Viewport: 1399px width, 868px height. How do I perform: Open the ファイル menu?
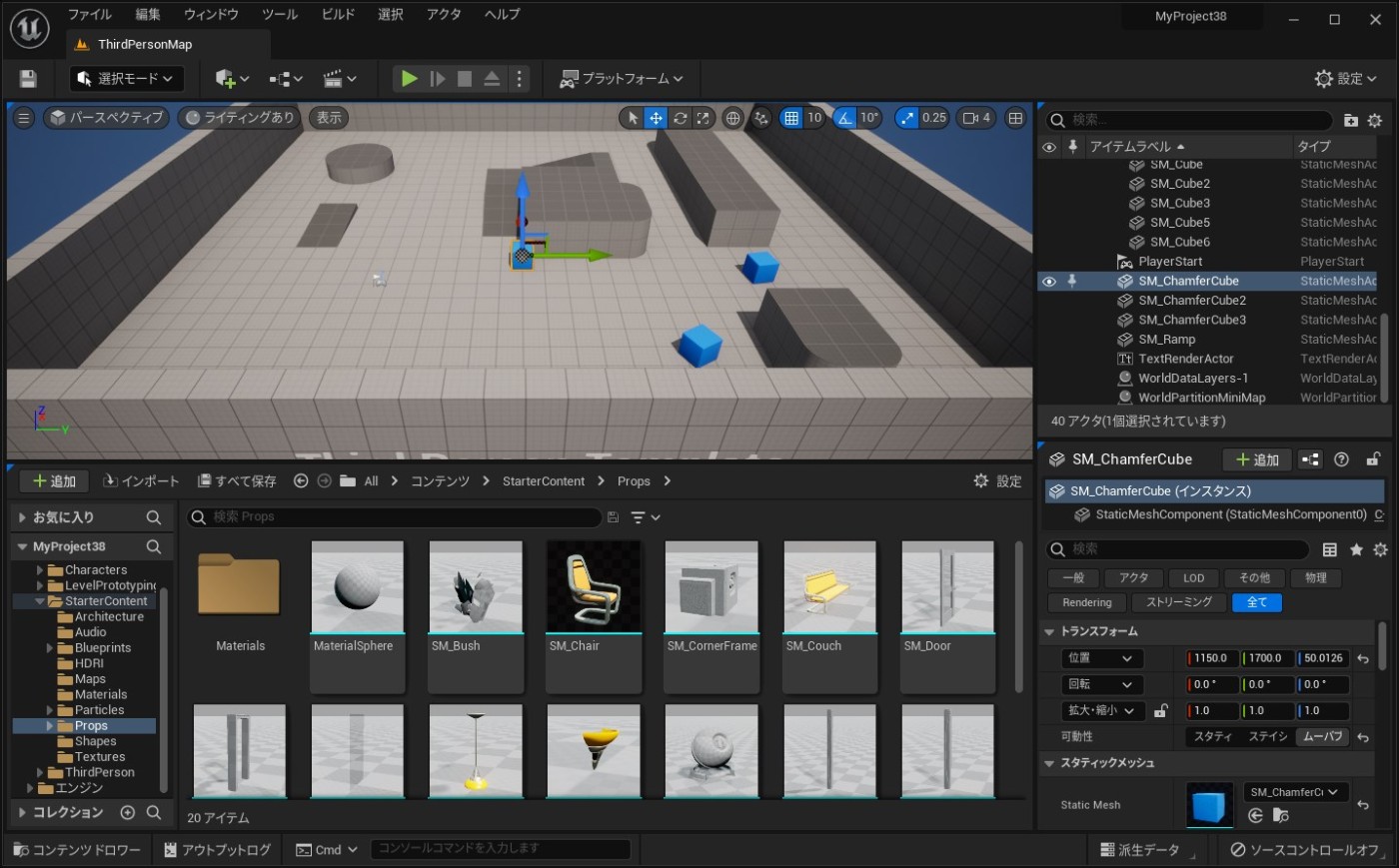coord(90,15)
